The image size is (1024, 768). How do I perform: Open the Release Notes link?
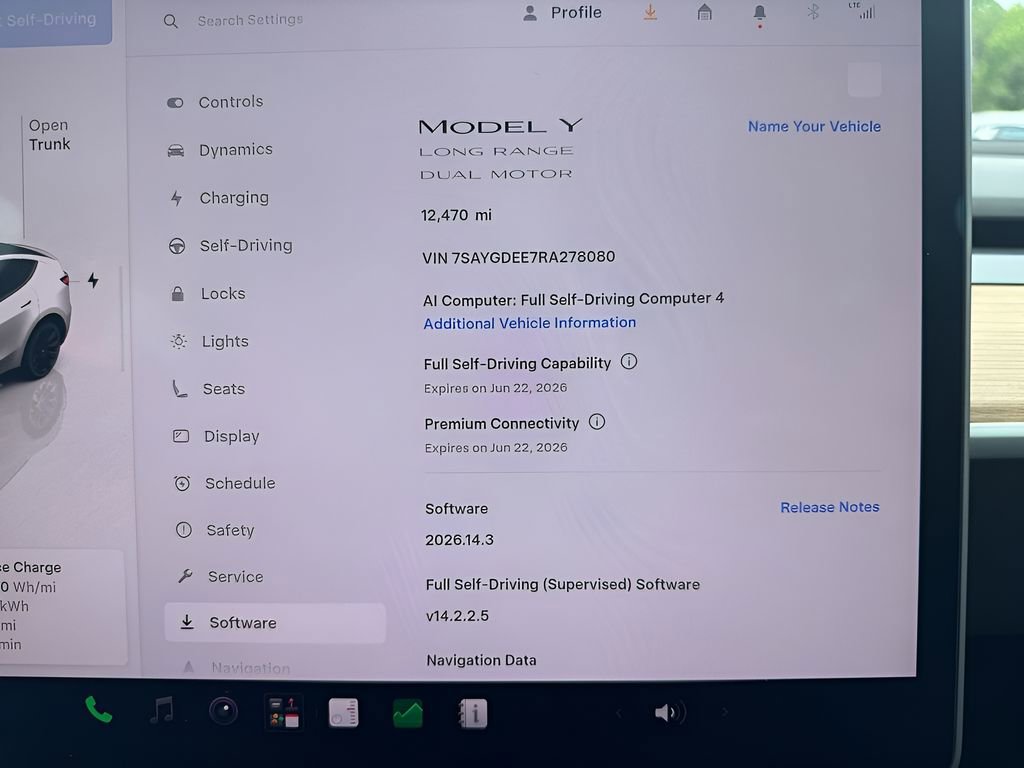click(830, 507)
